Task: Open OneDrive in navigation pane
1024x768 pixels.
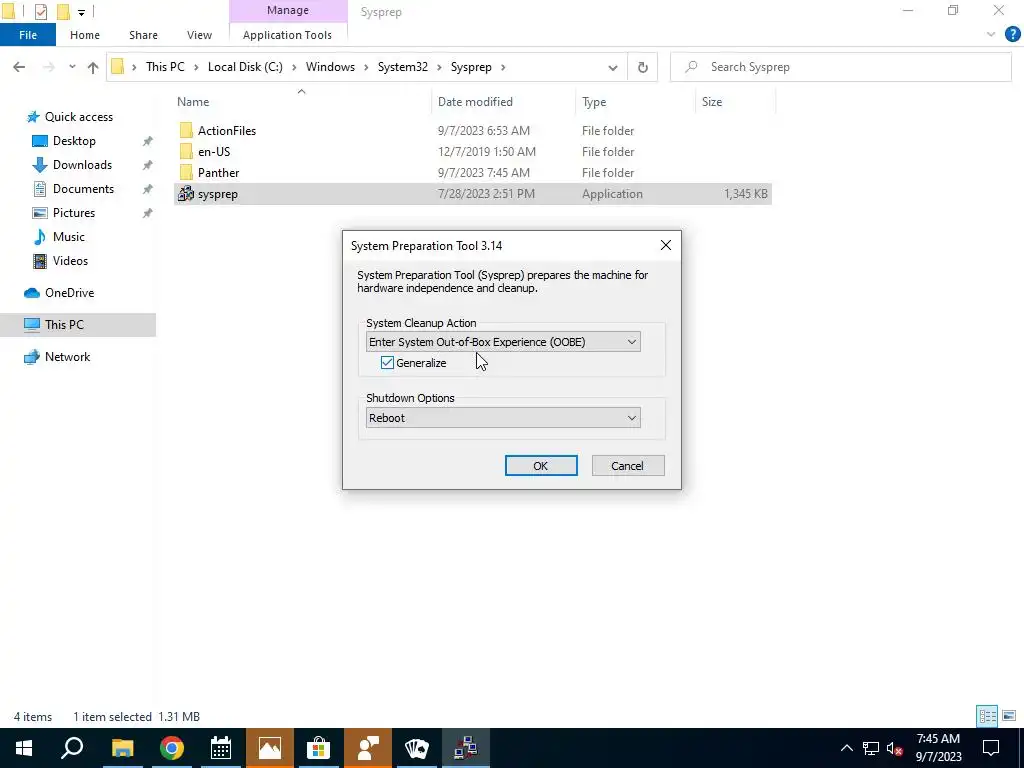Action: (69, 293)
